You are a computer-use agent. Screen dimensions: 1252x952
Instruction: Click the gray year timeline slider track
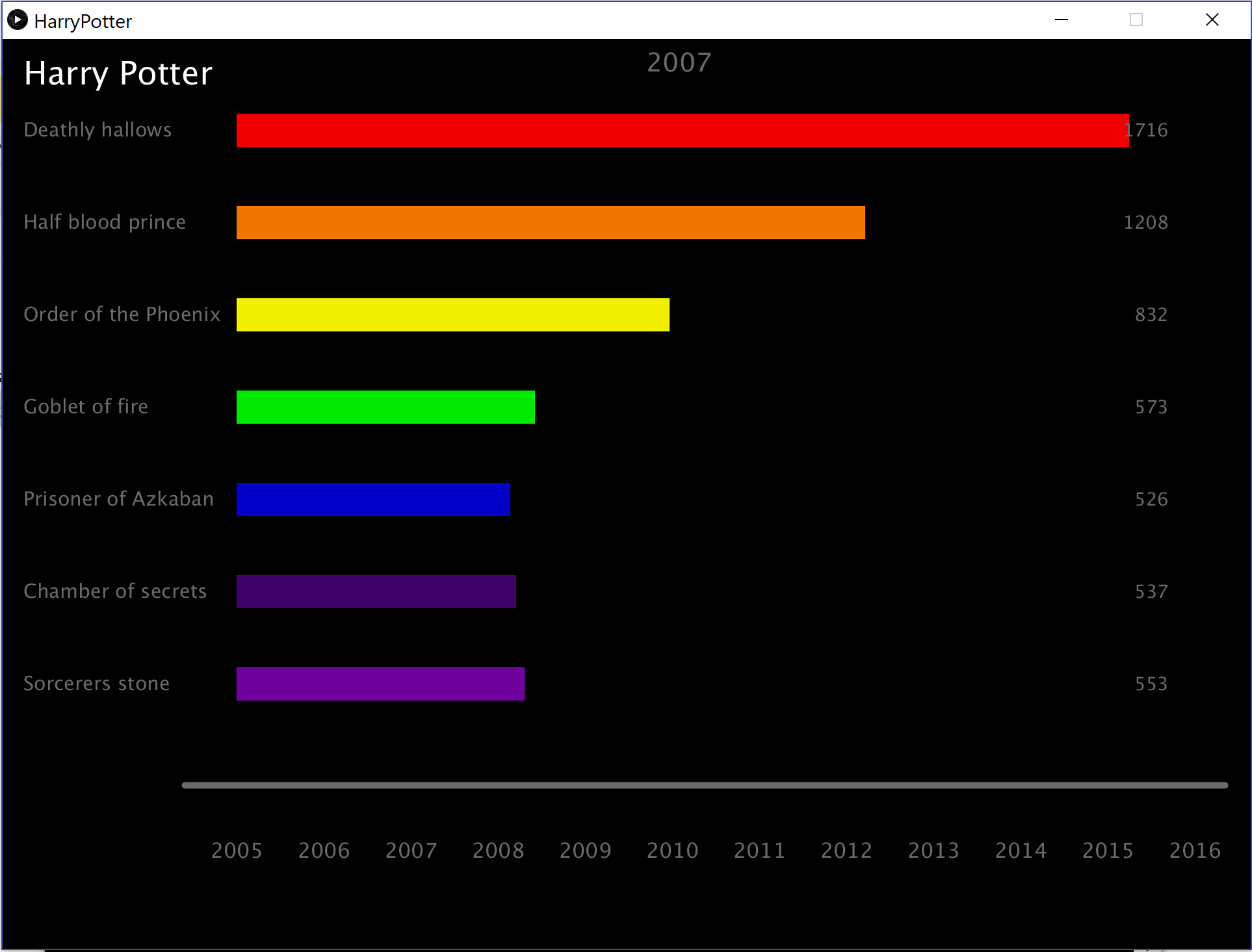click(705, 785)
